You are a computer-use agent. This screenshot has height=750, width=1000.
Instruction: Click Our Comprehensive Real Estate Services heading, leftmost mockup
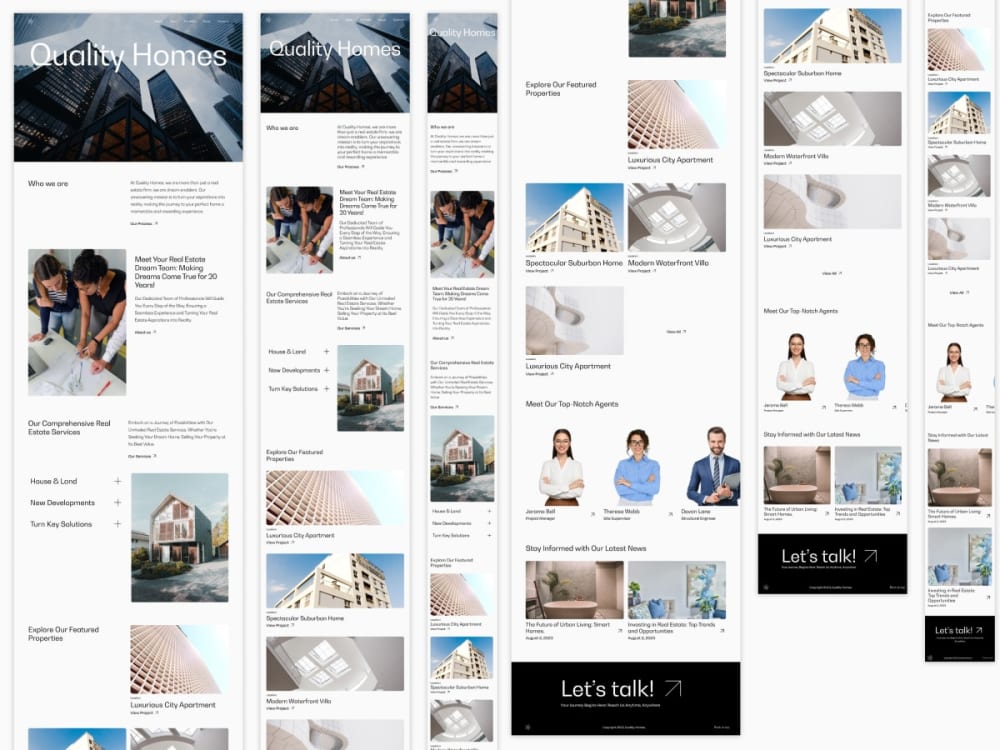[69, 427]
